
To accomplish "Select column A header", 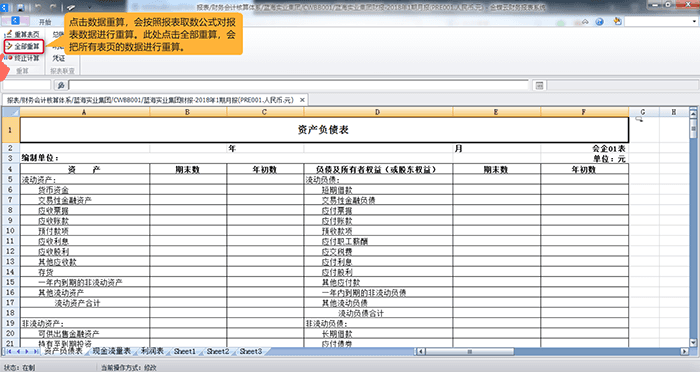I will tap(84, 112).
